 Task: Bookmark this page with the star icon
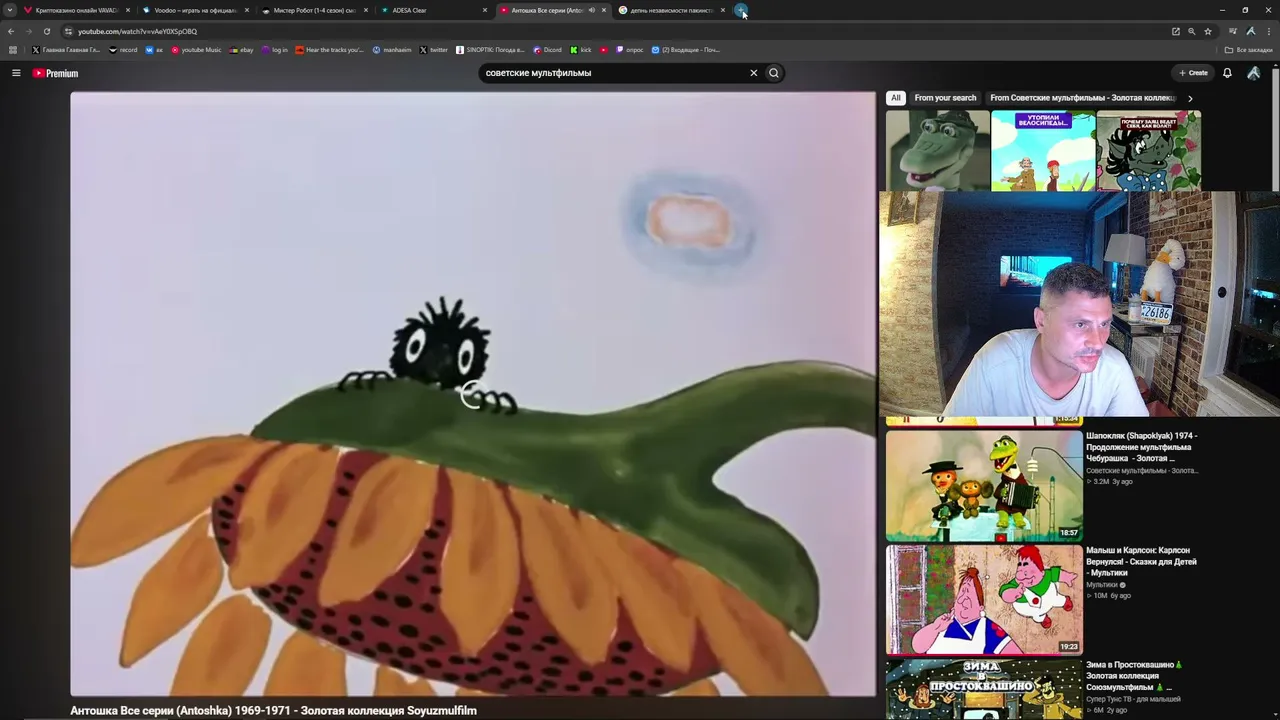pos(1208,31)
